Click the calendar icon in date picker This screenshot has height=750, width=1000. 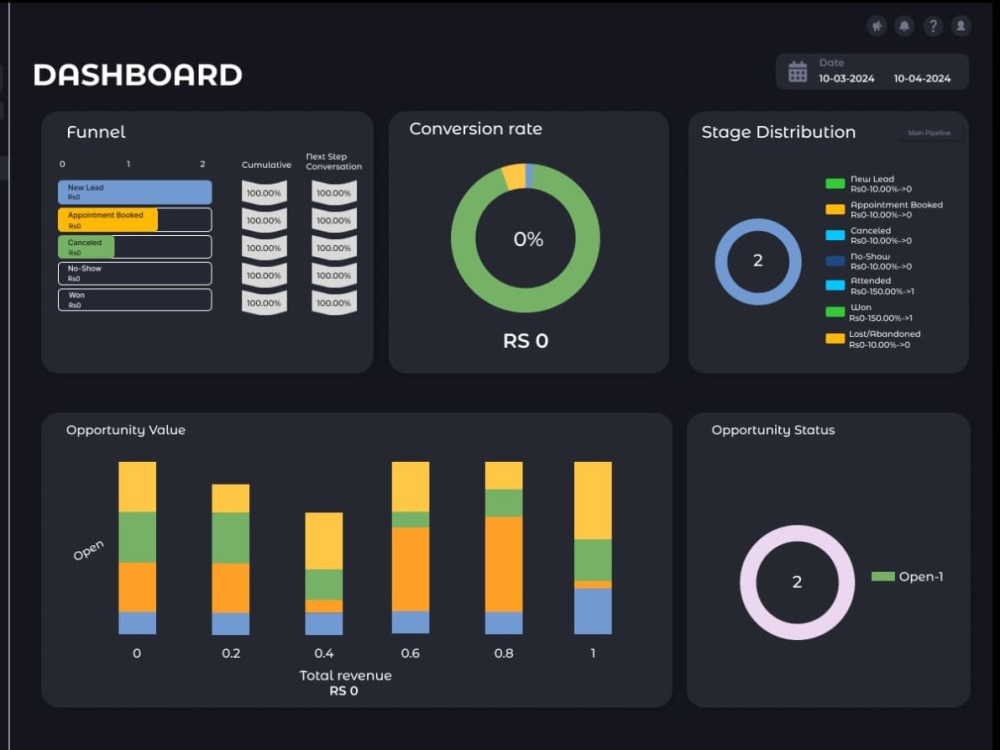[x=797, y=72]
